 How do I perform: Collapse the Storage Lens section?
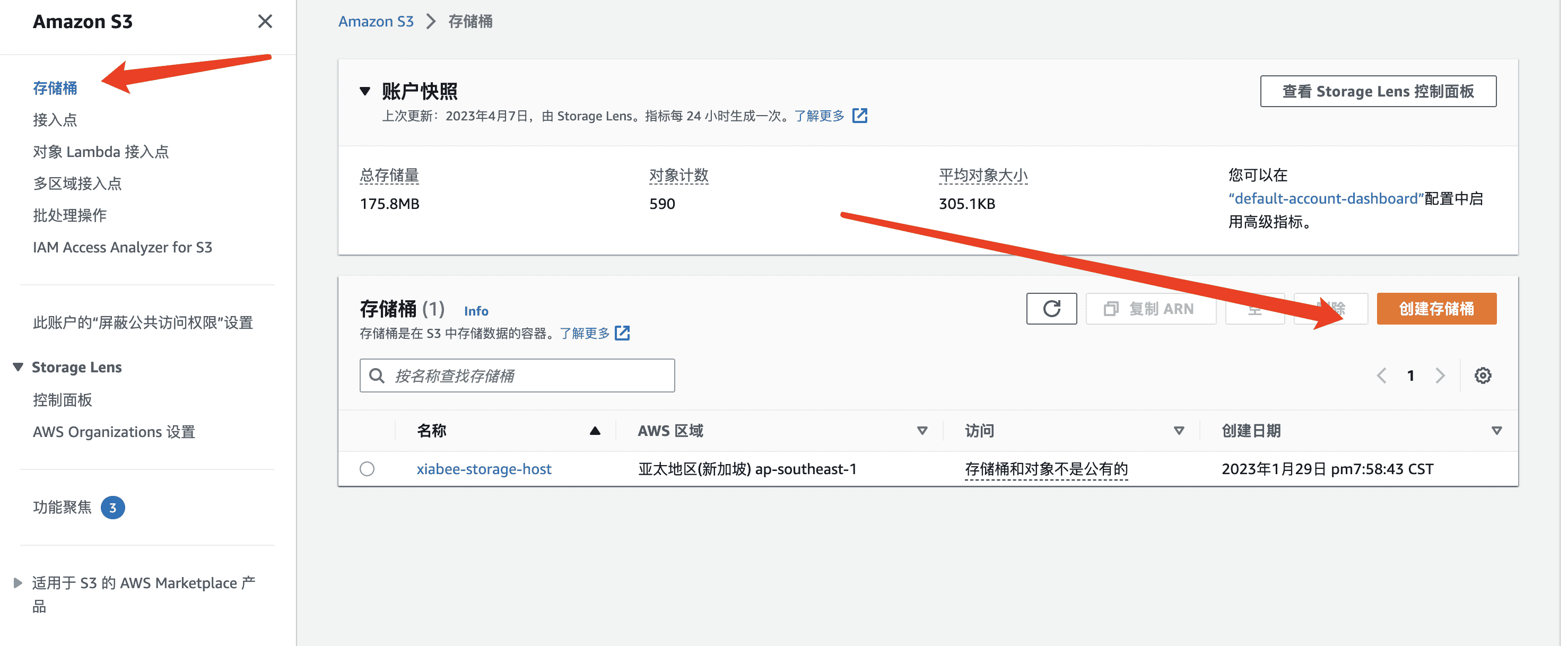tap(18, 366)
